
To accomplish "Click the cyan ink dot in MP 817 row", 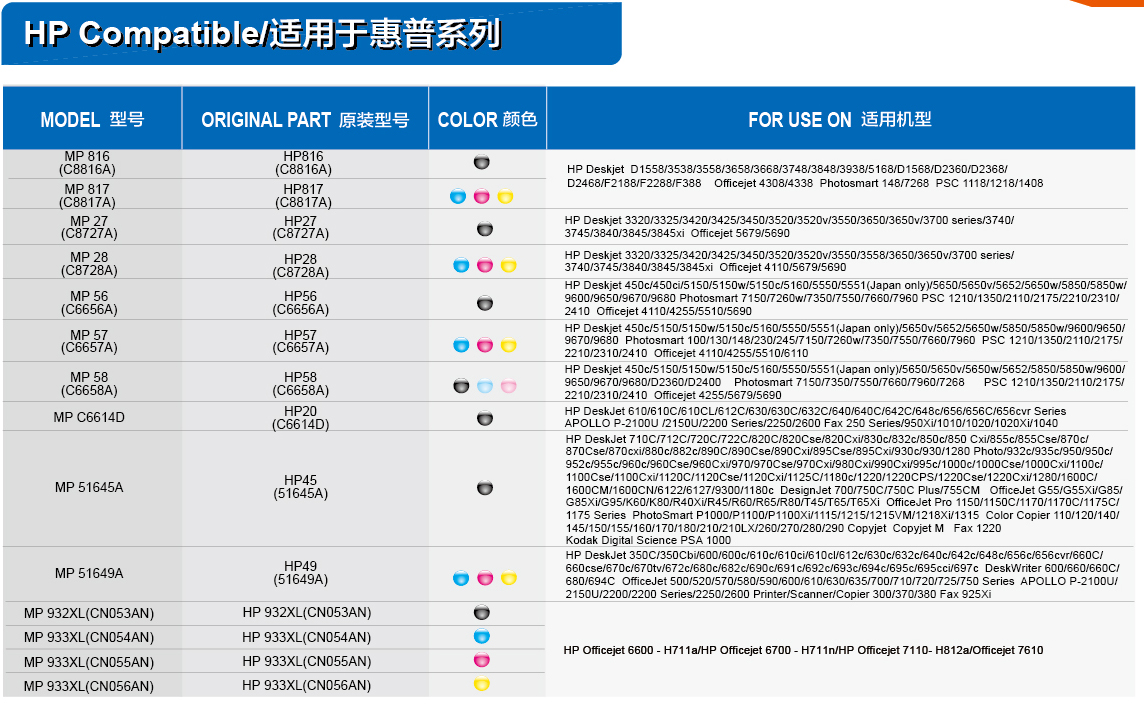I will tap(459, 197).
